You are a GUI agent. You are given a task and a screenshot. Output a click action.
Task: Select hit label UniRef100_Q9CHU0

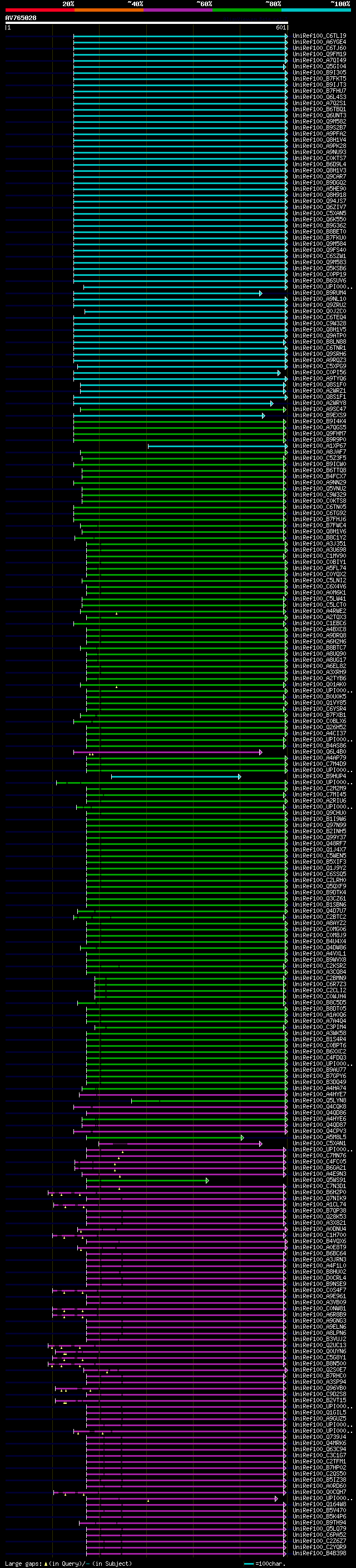click(x=319, y=813)
